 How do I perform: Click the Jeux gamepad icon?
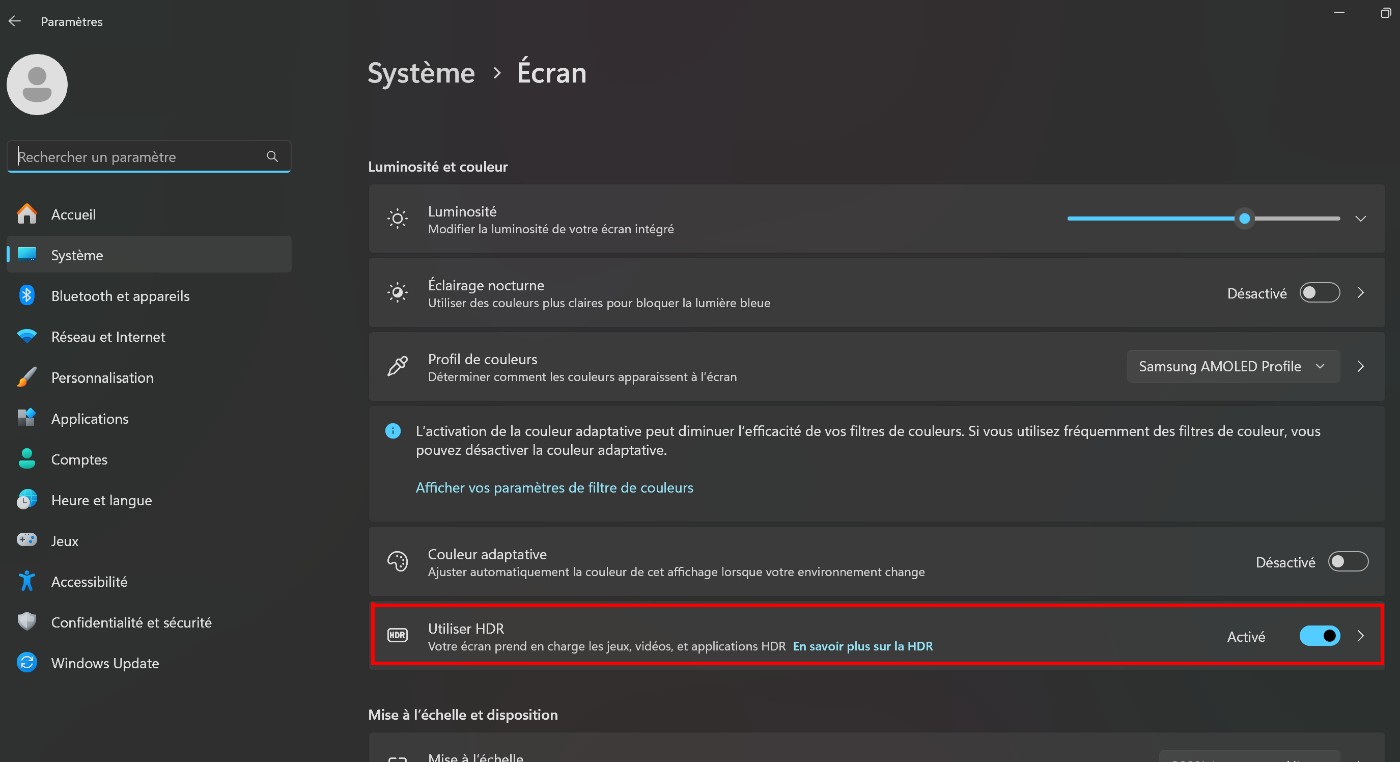click(27, 540)
